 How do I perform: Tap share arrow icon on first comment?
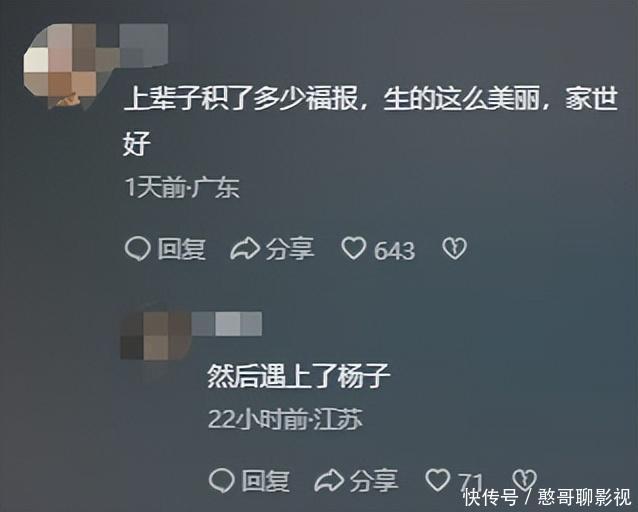[x=245, y=249]
